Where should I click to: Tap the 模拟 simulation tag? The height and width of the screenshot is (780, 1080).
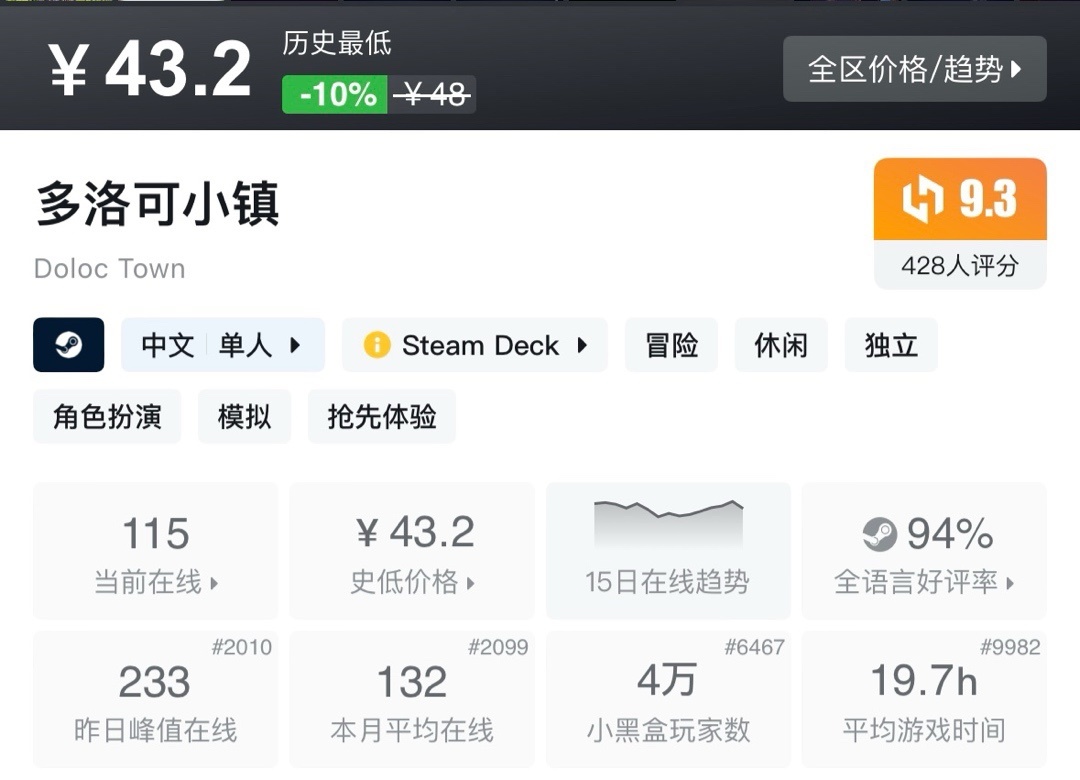(x=244, y=416)
